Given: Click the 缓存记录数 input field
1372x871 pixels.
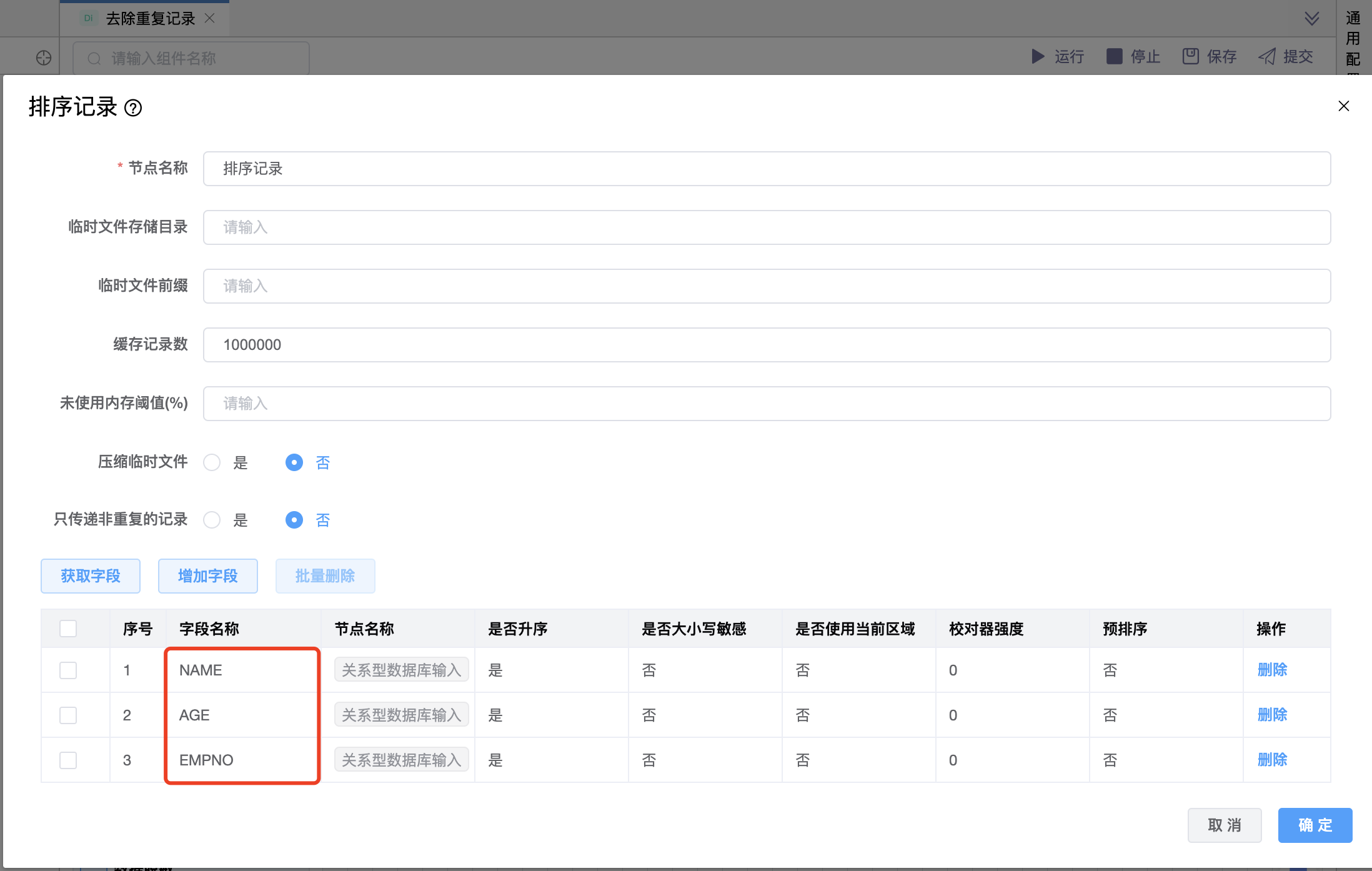Looking at the screenshot, I should point(767,345).
